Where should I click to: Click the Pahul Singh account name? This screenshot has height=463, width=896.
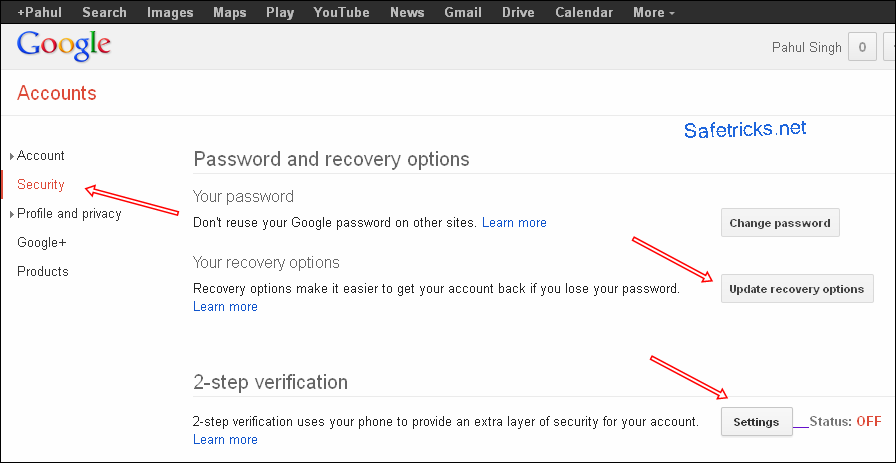point(805,47)
